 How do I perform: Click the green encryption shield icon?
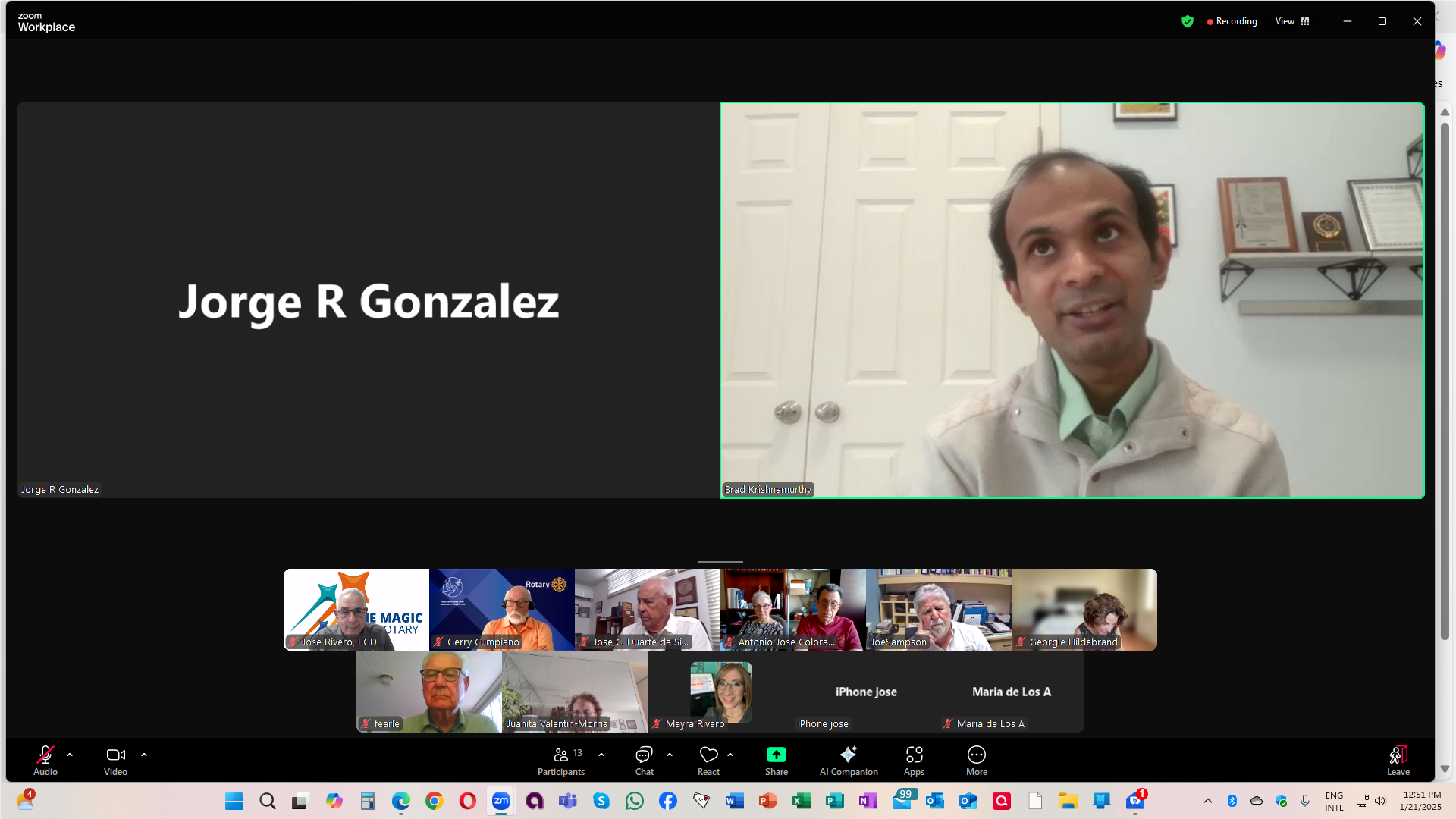click(x=1188, y=21)
